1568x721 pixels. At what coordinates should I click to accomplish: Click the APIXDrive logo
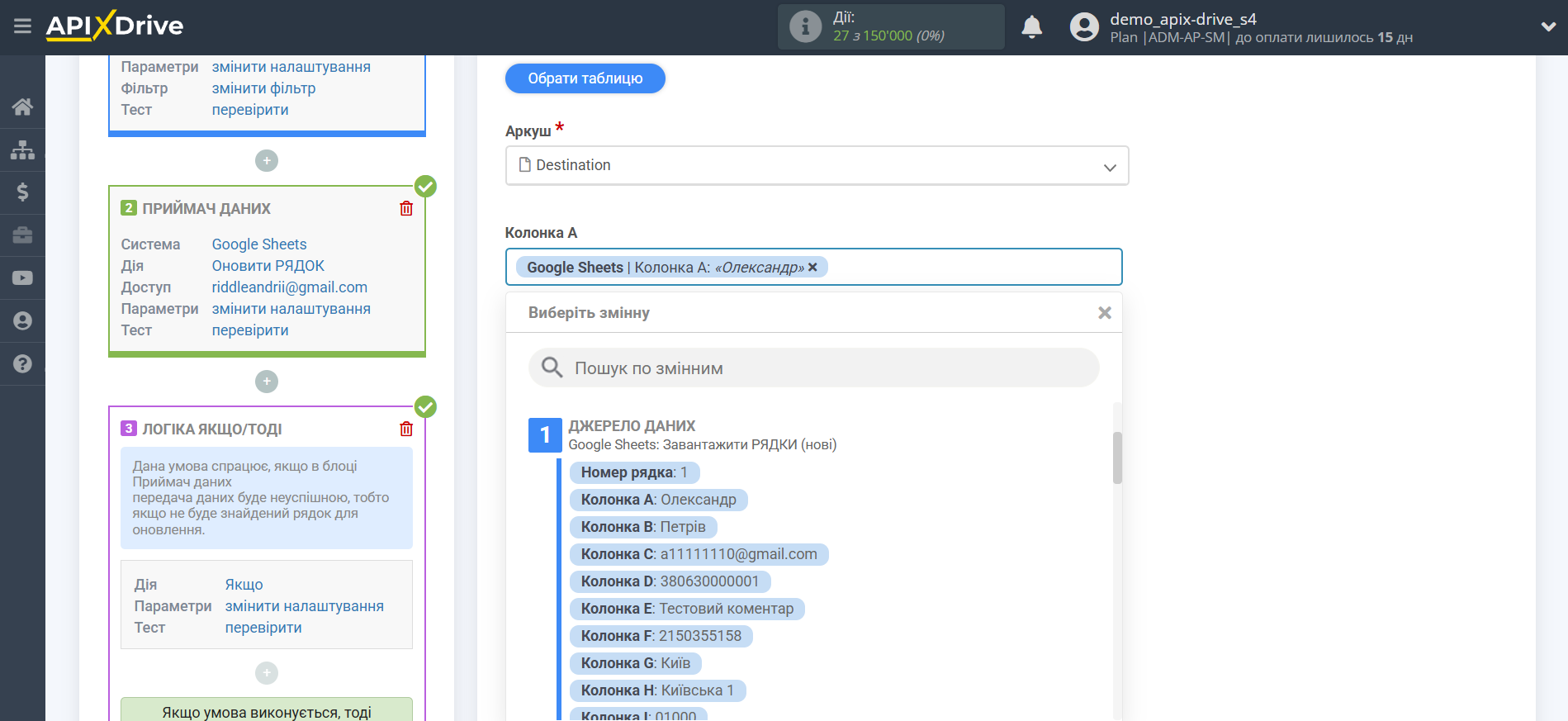115,26
